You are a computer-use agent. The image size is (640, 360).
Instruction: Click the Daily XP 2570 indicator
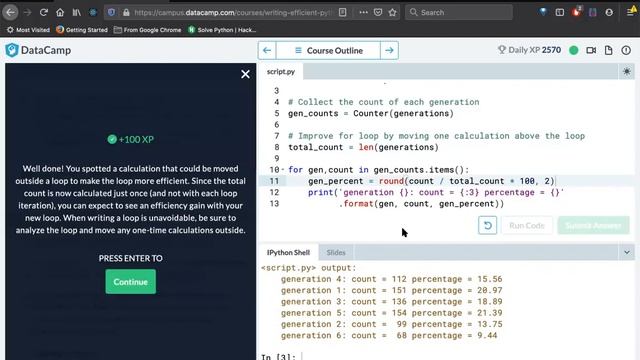pyautogui.click(x=529, y=50)
